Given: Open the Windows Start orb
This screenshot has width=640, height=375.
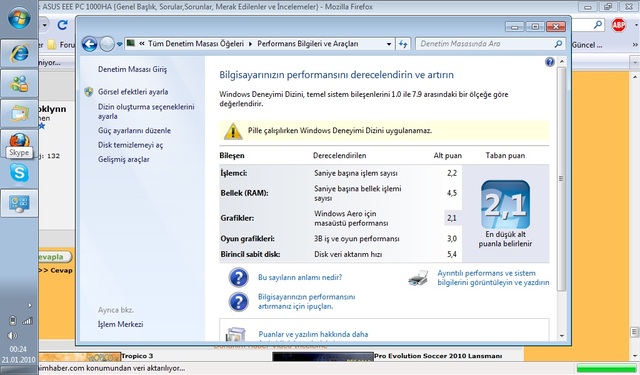Looking at the screenshot, I should coord(19,18).
